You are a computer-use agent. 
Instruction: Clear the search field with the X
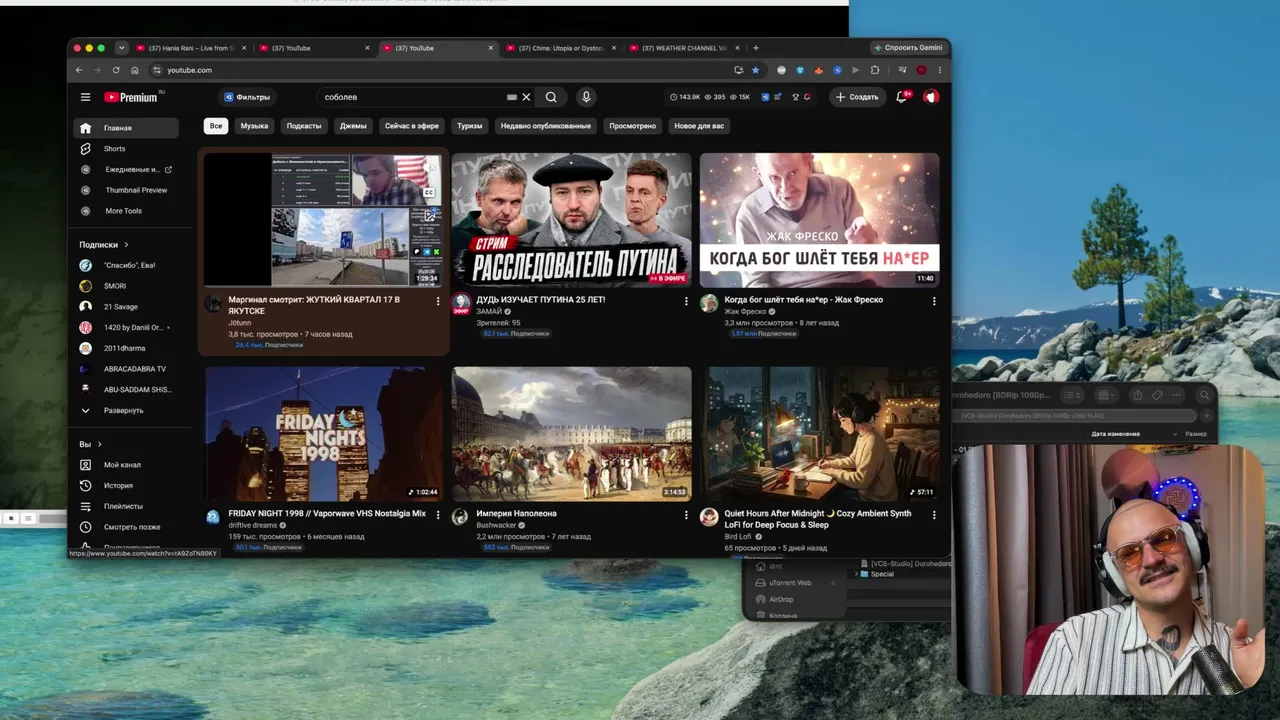click(x=526, y=97)
